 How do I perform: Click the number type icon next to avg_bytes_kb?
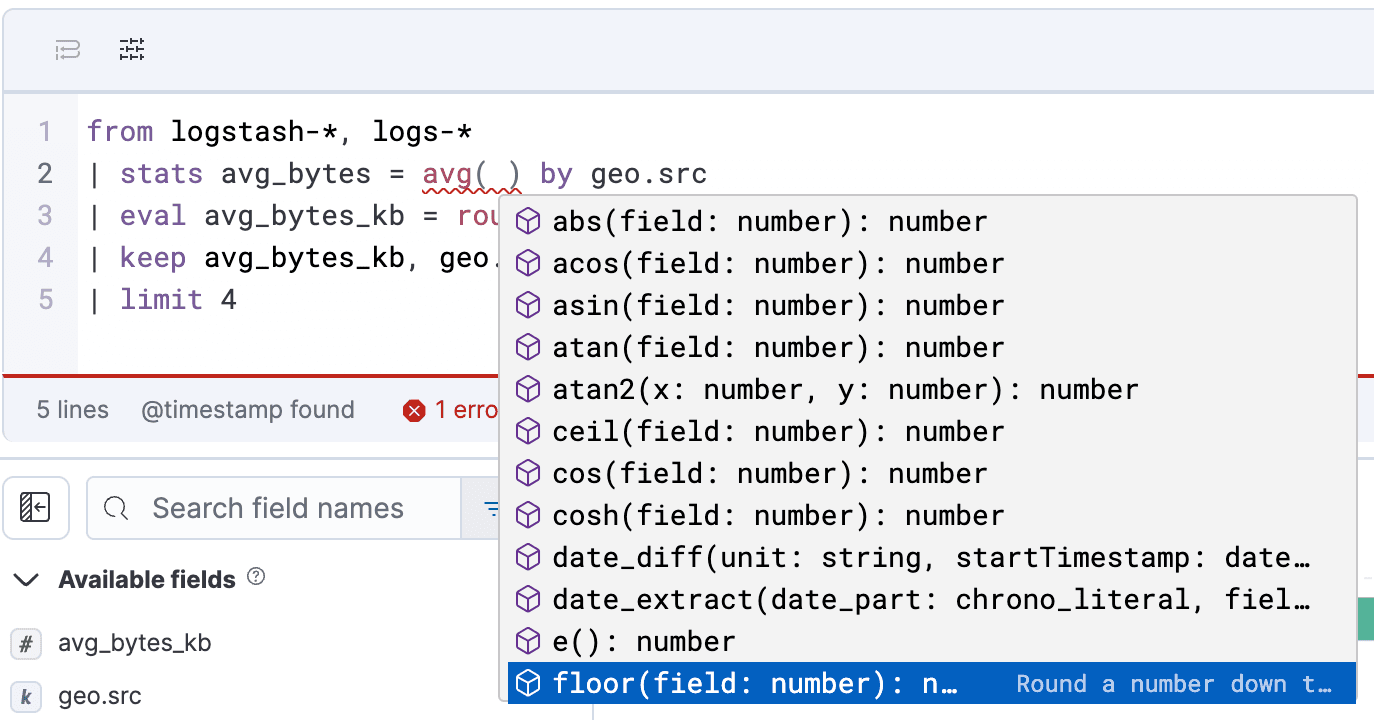point(25,643)
